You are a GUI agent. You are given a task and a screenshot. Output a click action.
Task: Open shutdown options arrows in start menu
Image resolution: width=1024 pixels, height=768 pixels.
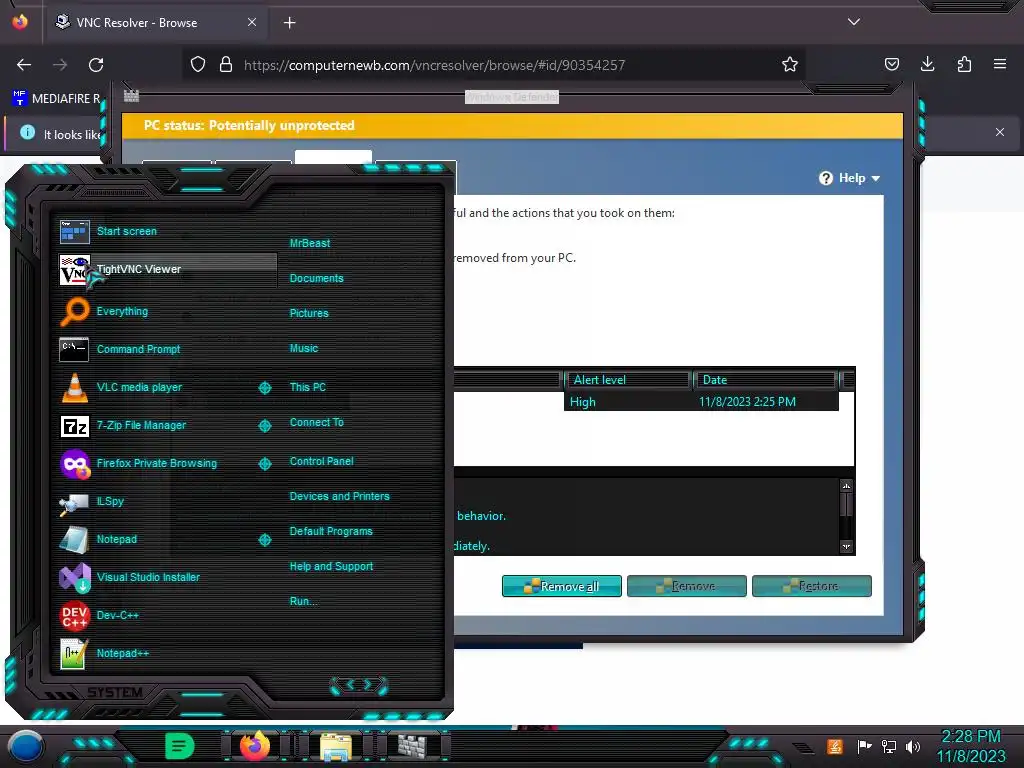tap(359, 685)
